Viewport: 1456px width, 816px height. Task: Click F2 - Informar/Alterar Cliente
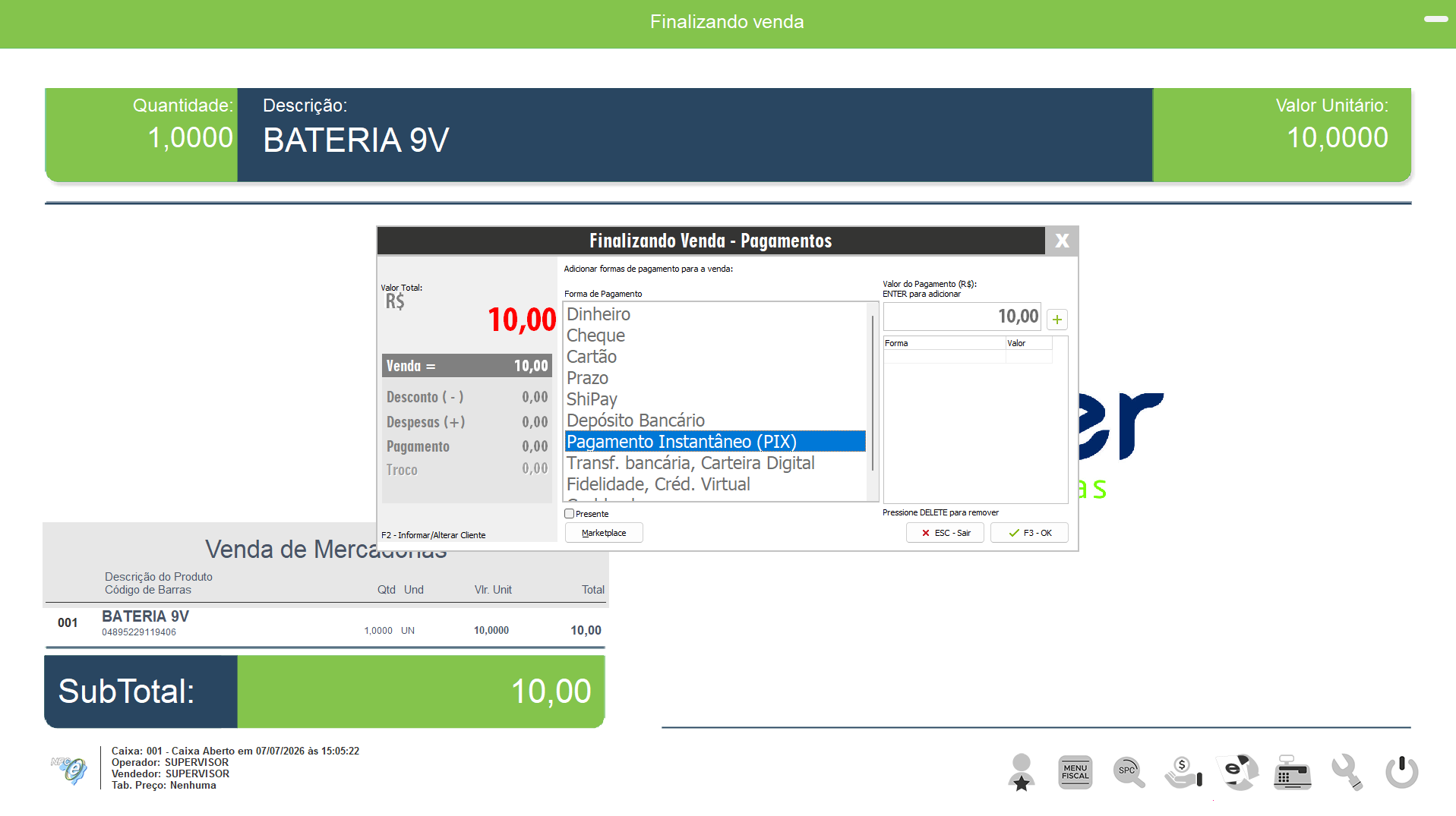pyautogui.click(x=433, y=535)
